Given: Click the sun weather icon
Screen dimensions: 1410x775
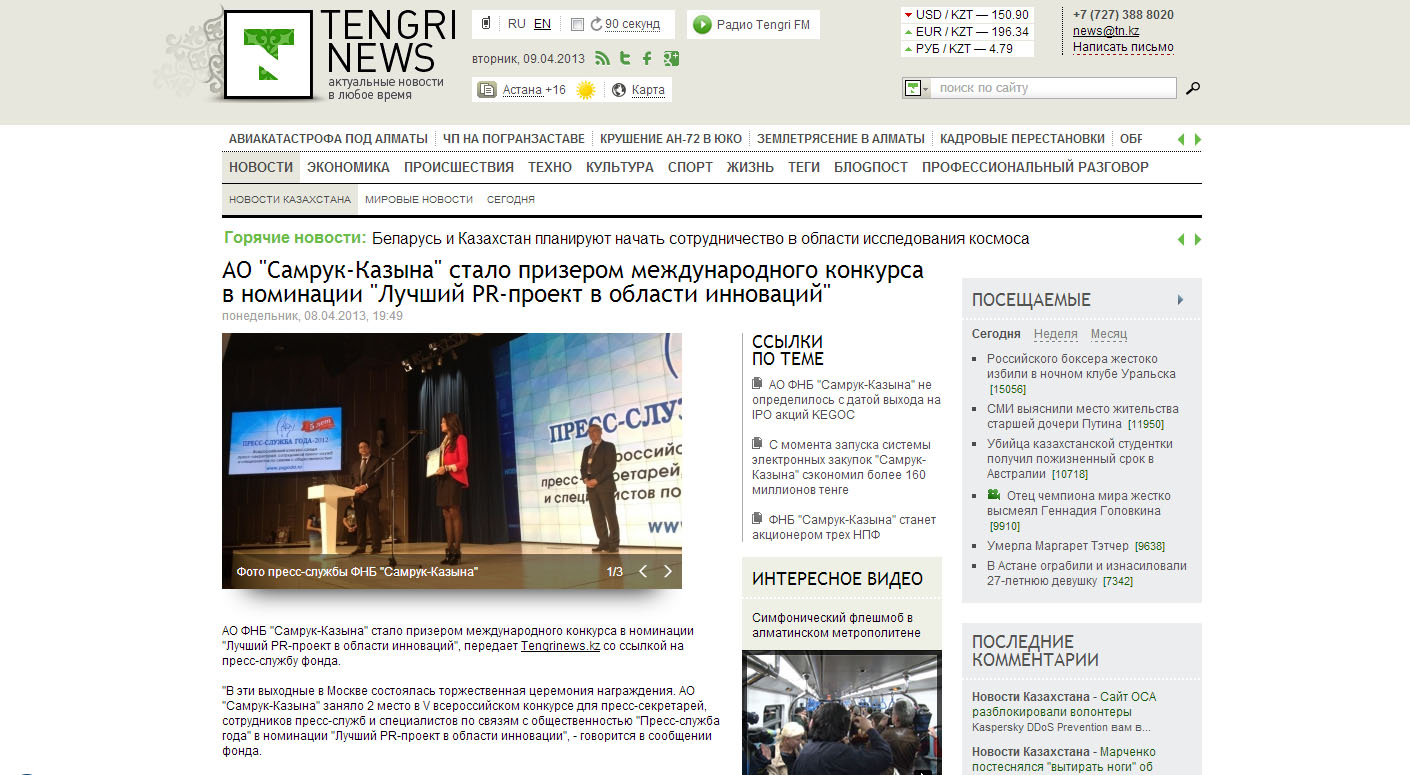Looking at the screenshot, I should [586, 90].
